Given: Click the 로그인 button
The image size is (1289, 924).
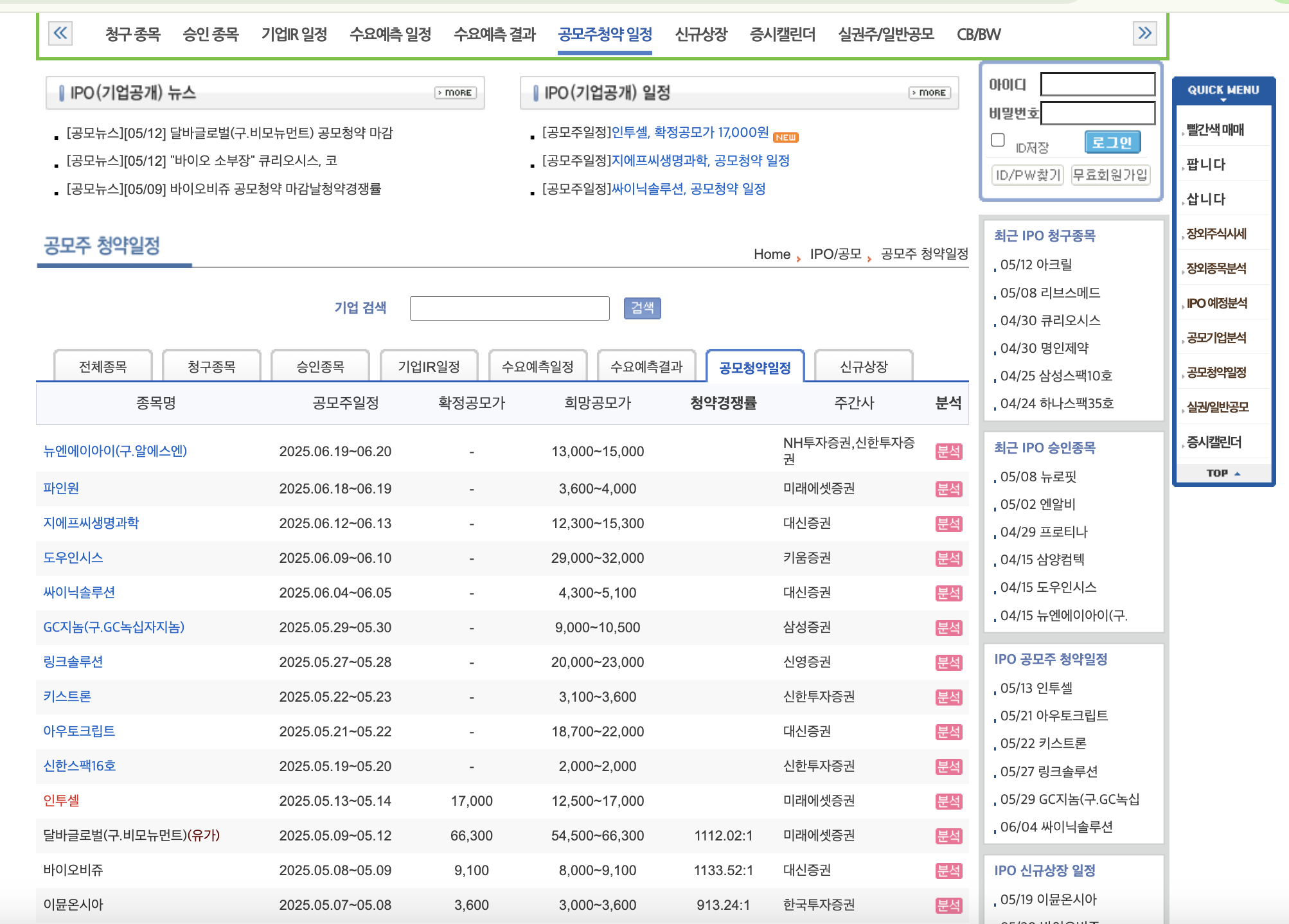Looking at the screenshot, I should click(1114, 141).
